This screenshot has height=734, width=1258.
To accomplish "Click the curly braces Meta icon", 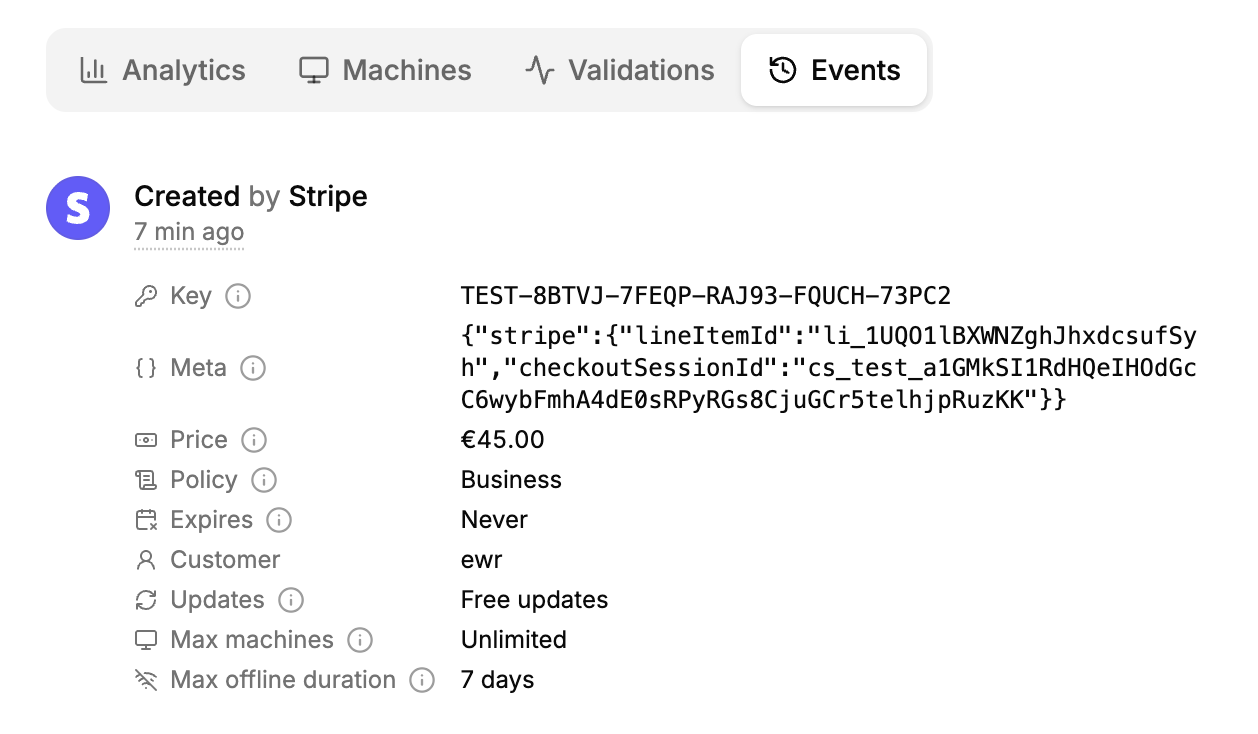I will (146, 368).
